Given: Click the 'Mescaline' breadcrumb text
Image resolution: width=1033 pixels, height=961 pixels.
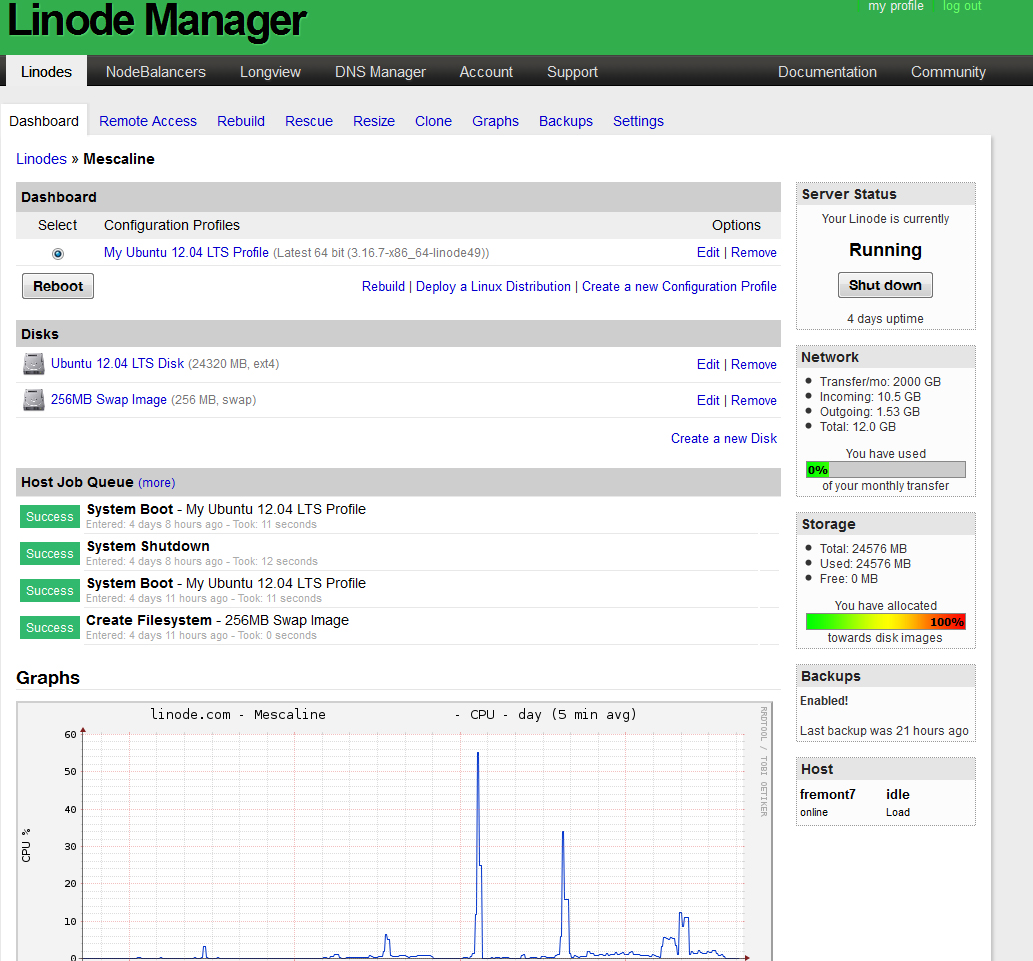Looking at the screenshot, I should 119,159.
